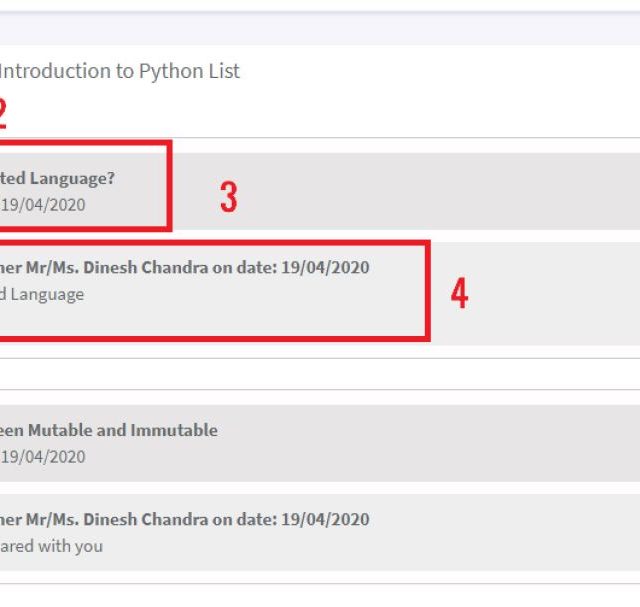Click the date under the 'ted Language?' question

43,205
